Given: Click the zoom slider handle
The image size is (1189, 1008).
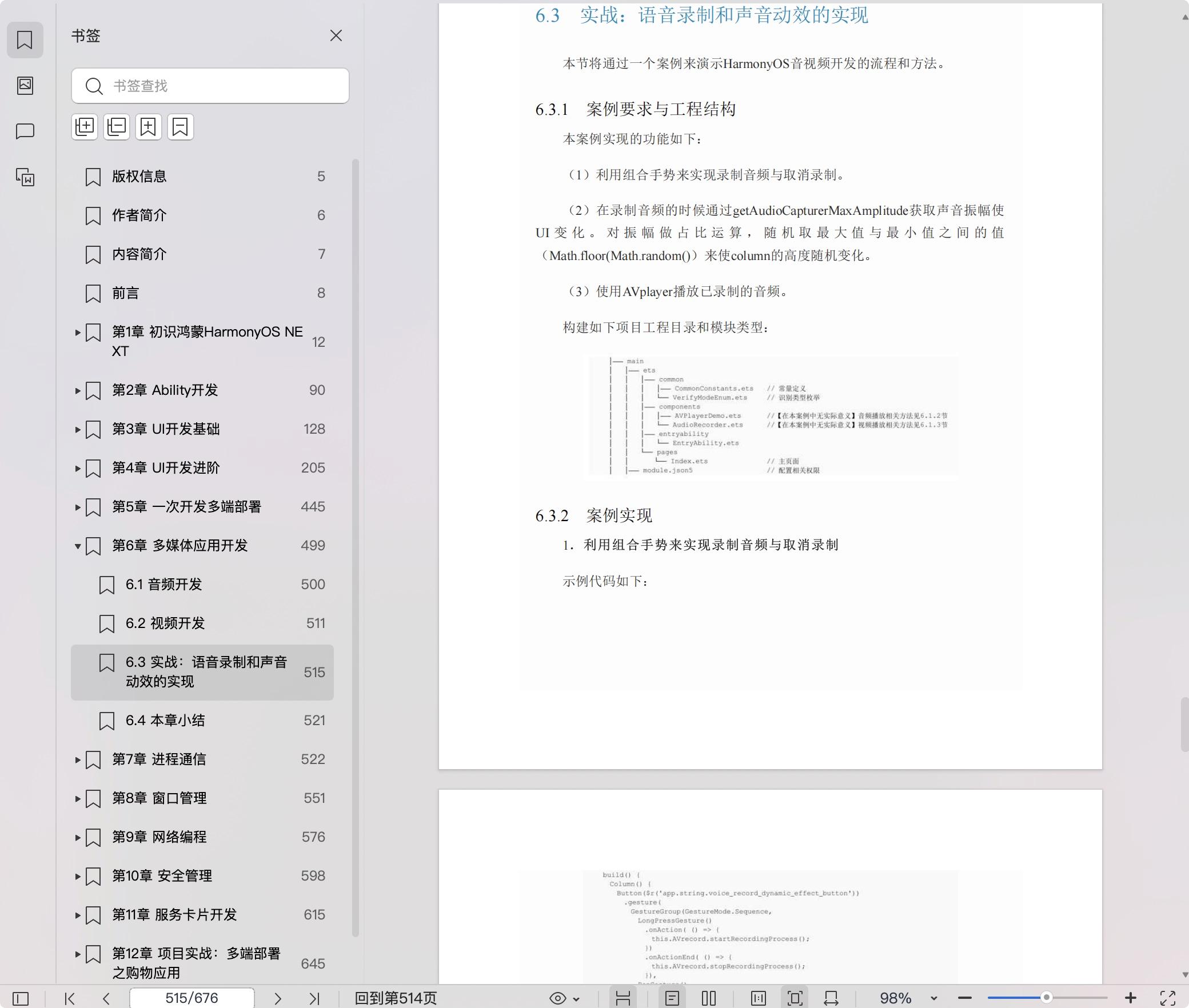Looking at the screenshot, I should [1046, 997].
